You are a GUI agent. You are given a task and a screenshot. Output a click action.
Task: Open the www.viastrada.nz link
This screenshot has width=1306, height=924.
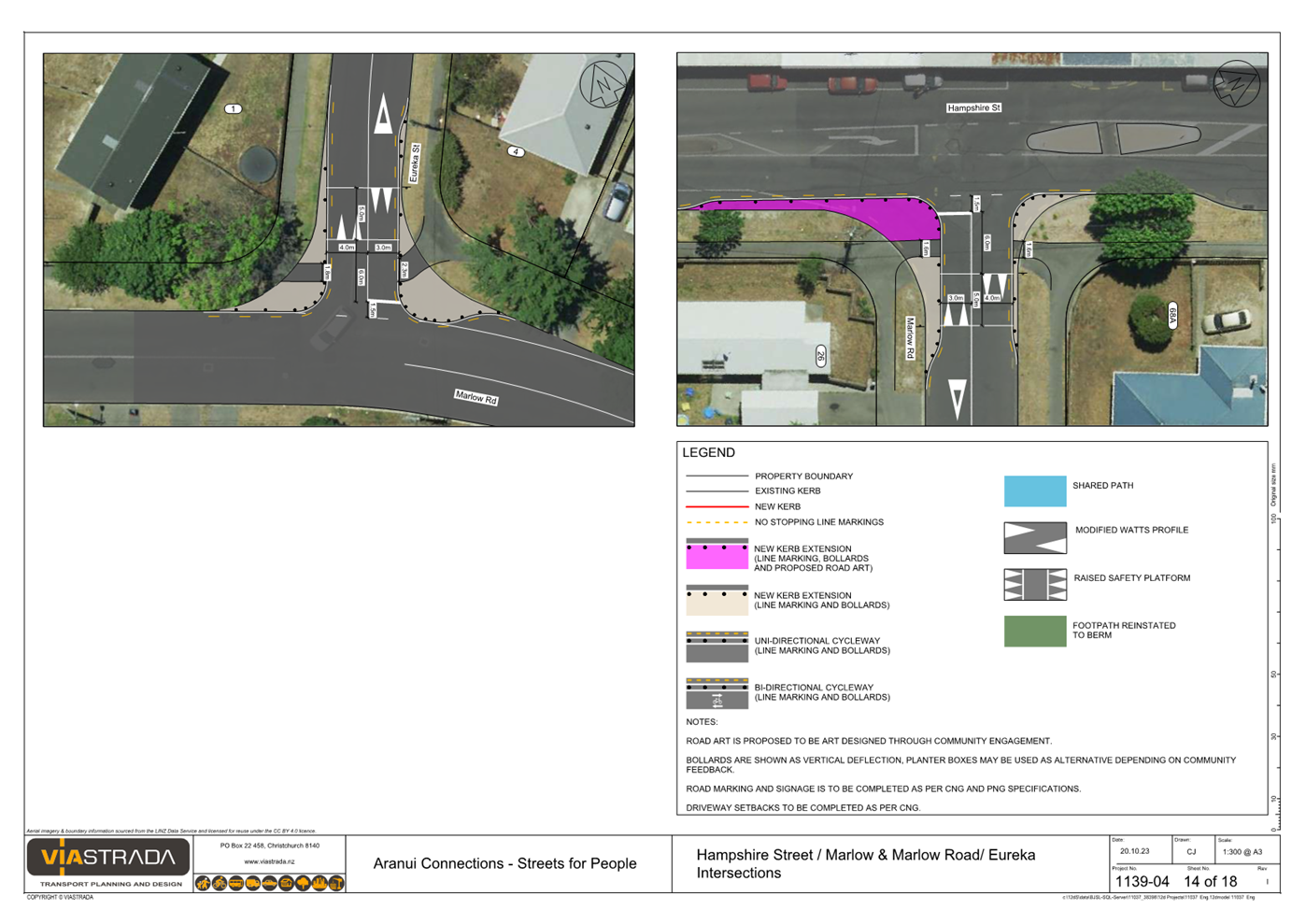pyautogui.click(x=269, y=861)
